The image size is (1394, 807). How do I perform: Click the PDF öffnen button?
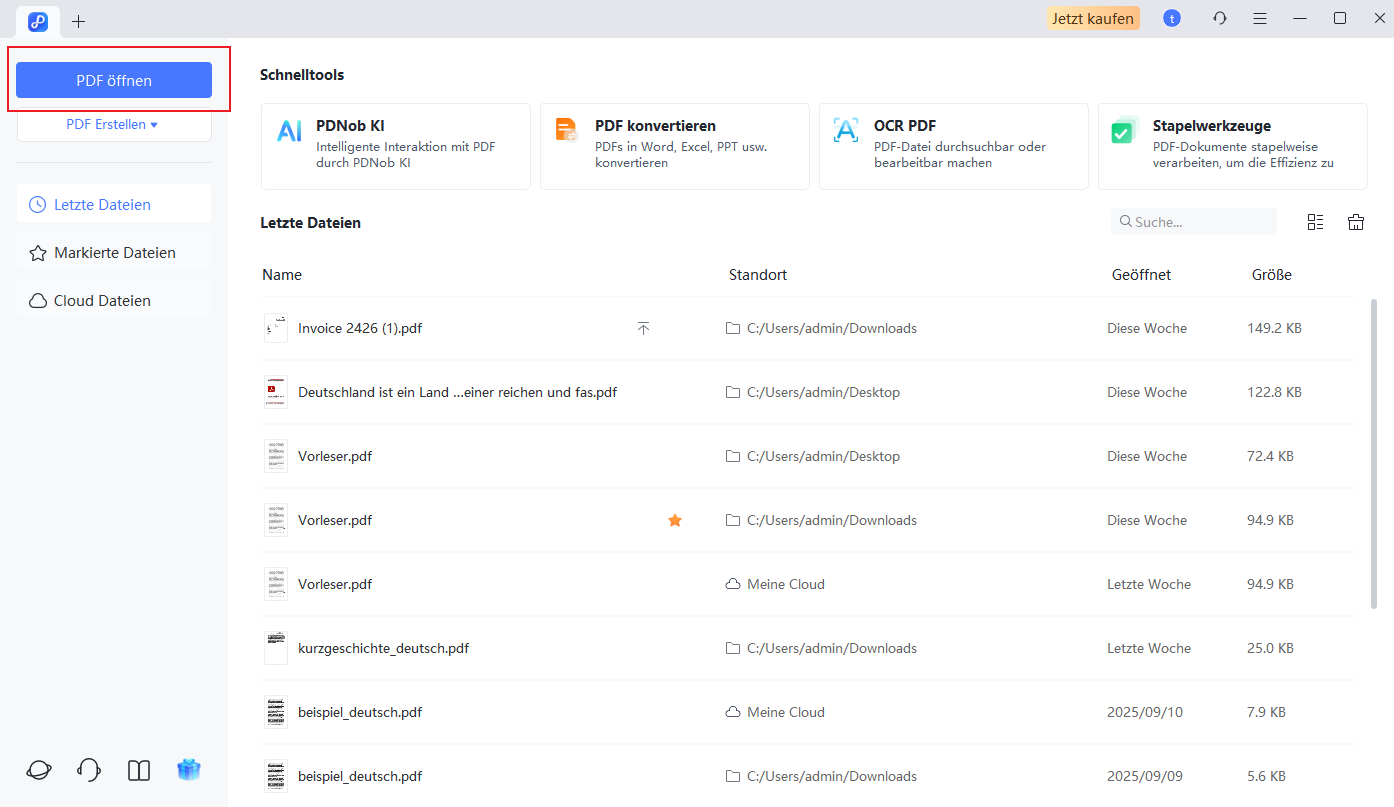tap(114, 80)
